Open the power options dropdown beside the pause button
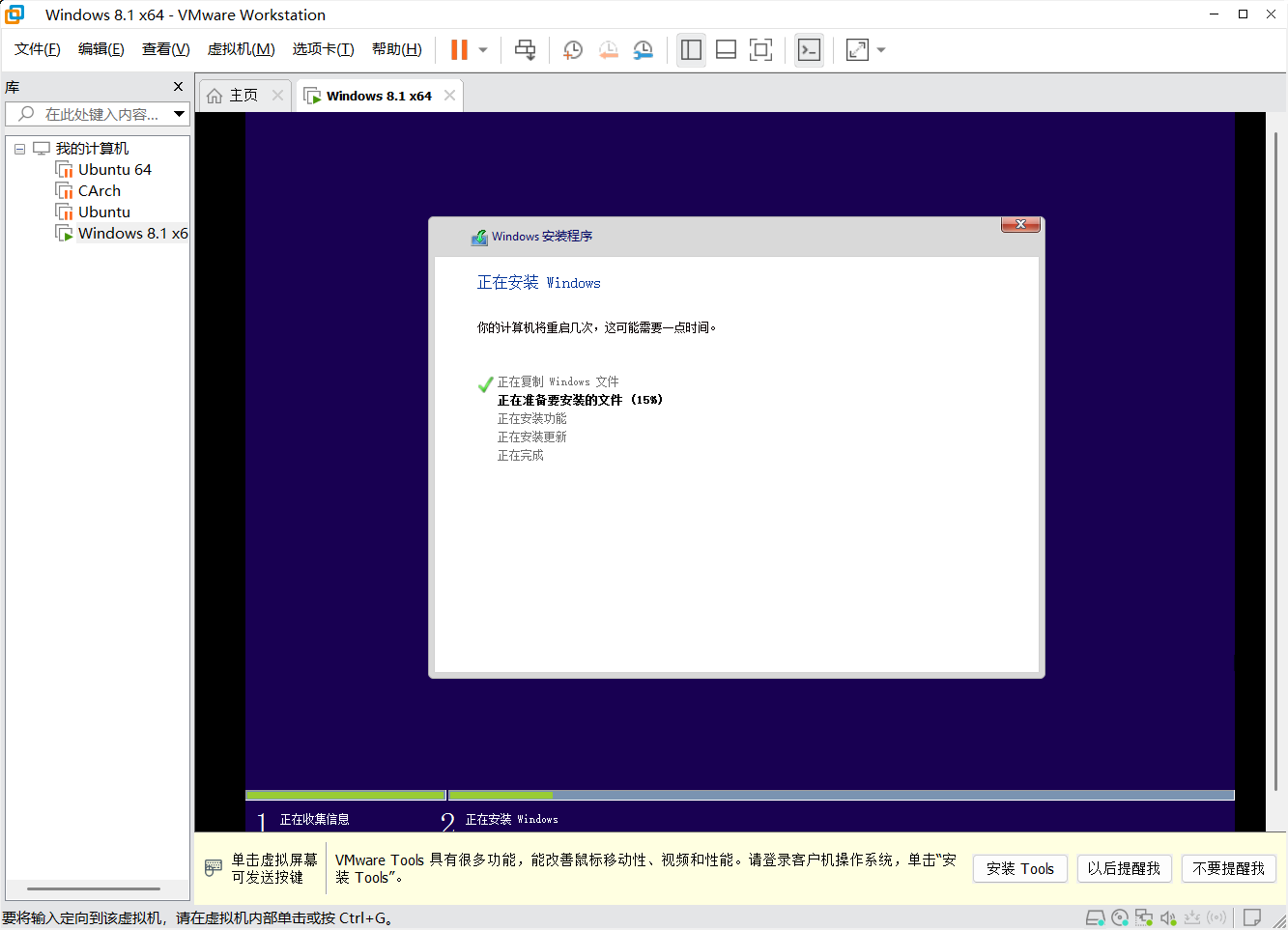Viewport: 1288px width, 930px height. 483,50
